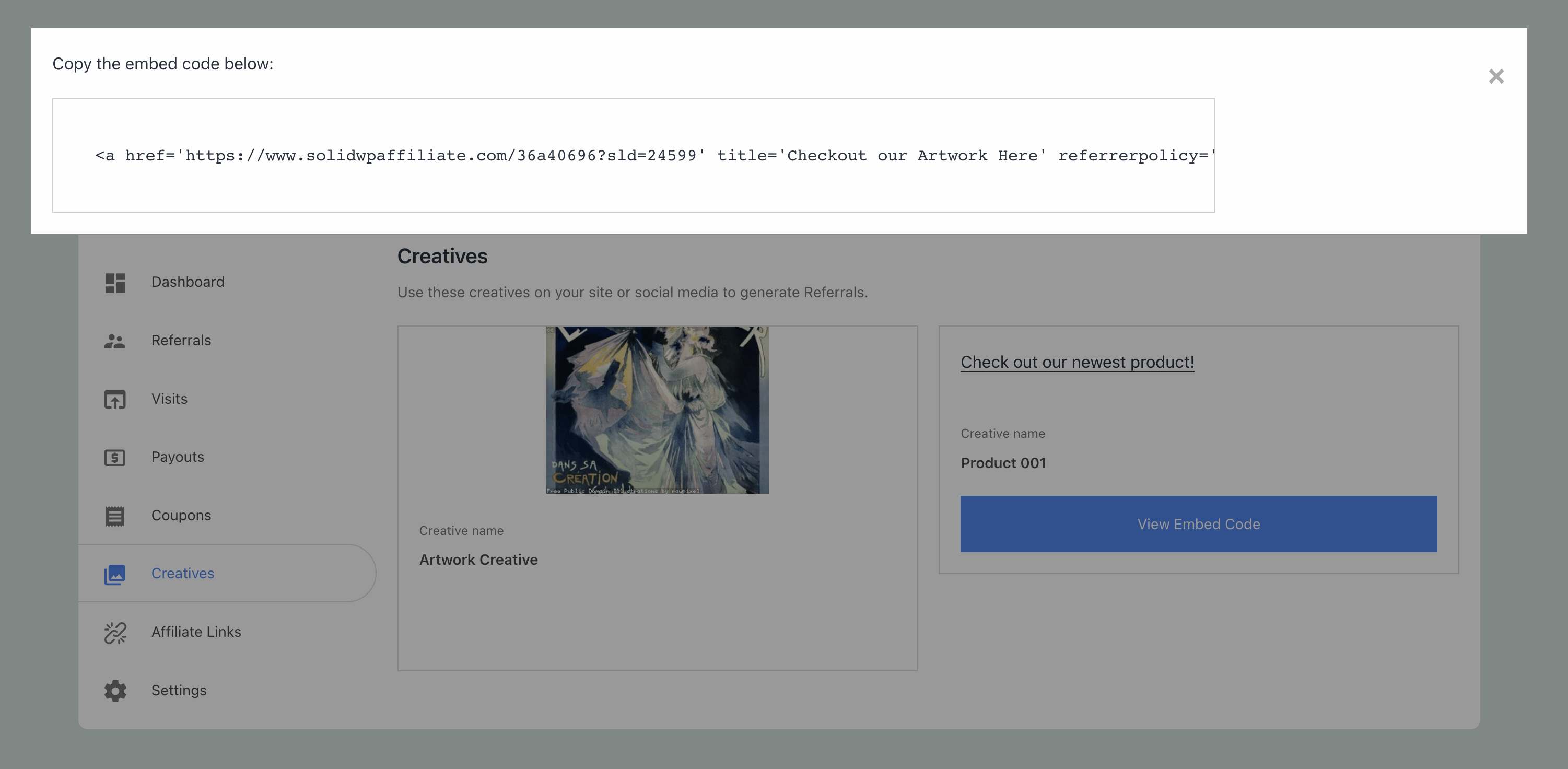Viewport: 1568px width, 769px height.
Task: Click the Visits upload-arrow icon
Action: click(114, 400)
